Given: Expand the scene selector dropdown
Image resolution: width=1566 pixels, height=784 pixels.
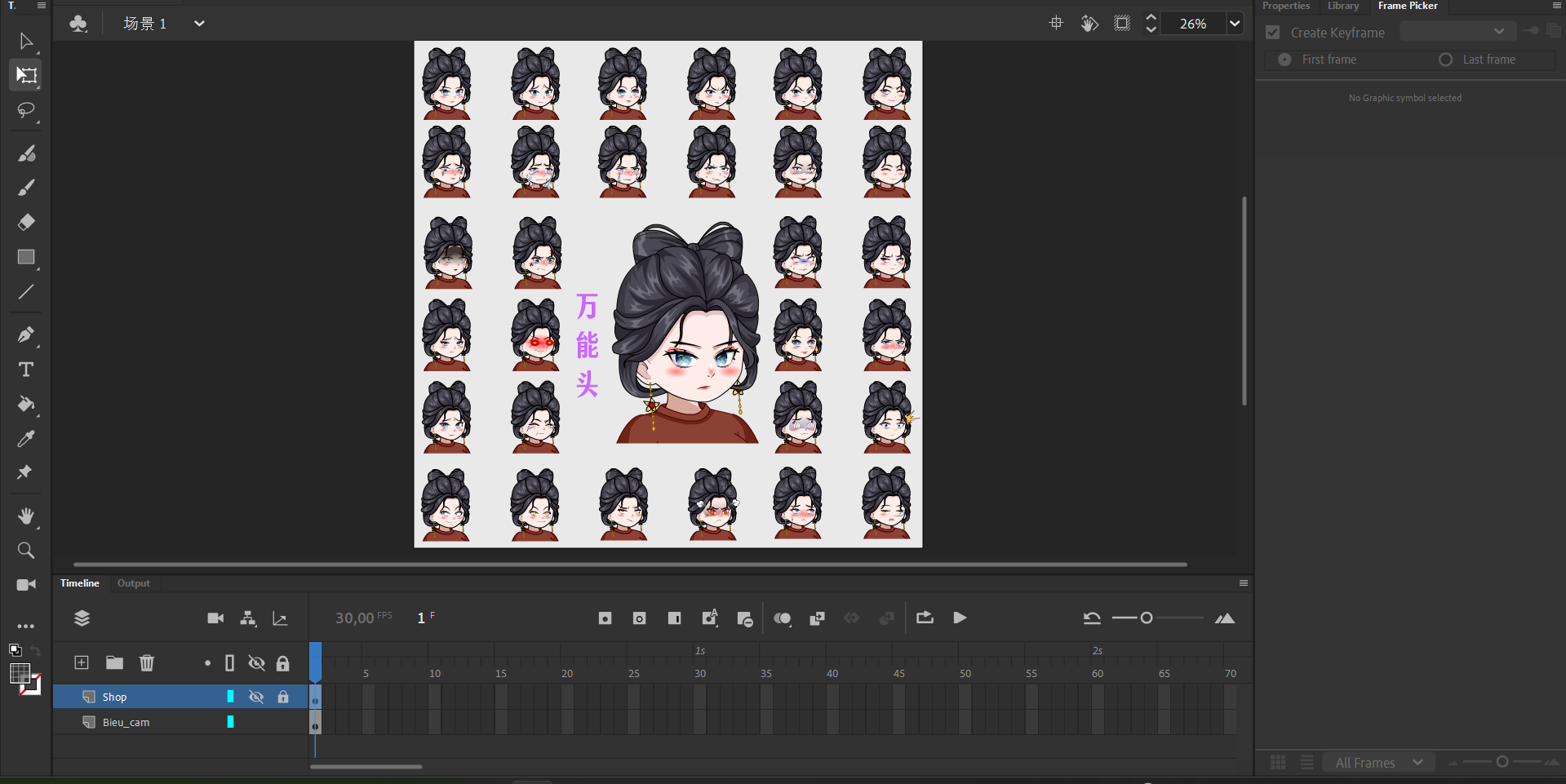Looking at the screenshot, I should coord(199,24).
